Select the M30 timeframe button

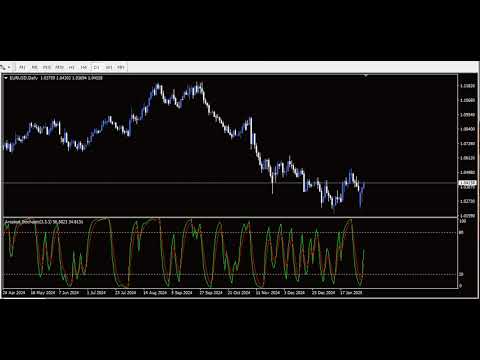(x=59, y=67)
